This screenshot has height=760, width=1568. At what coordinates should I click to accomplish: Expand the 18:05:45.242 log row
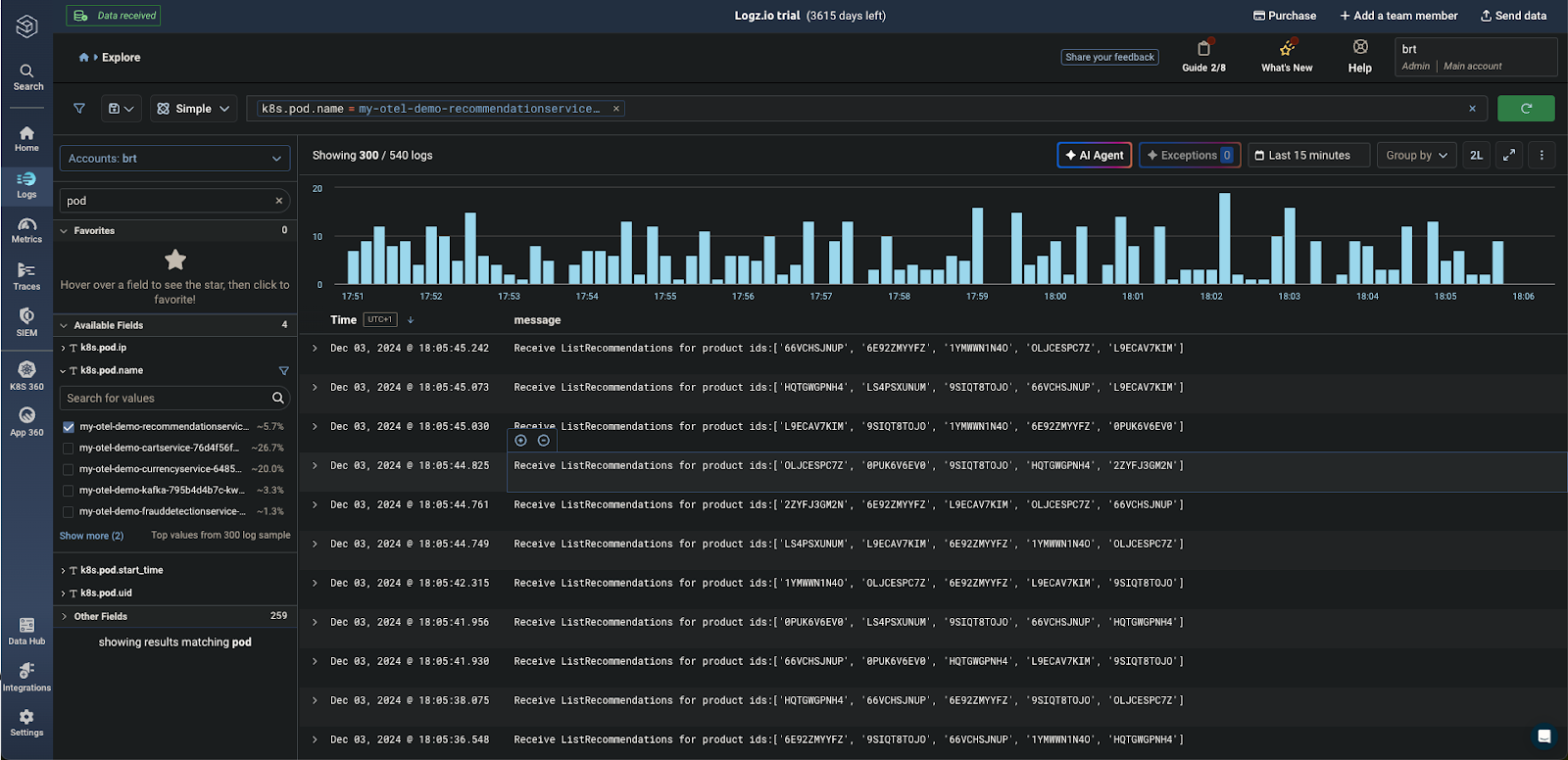pyautogui.click(x=315, y=348)
